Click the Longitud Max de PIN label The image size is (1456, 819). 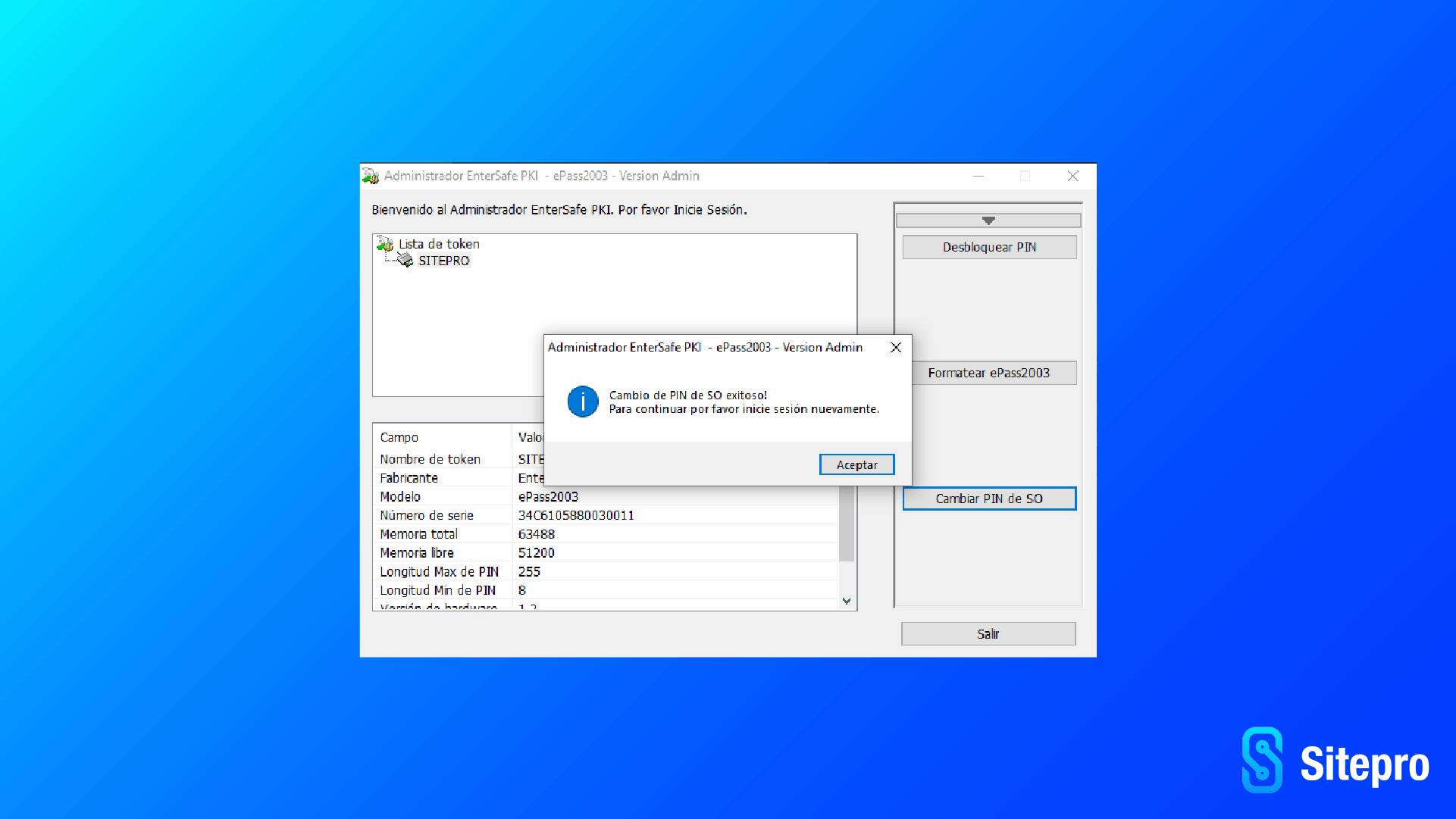(x=440, y=572)
